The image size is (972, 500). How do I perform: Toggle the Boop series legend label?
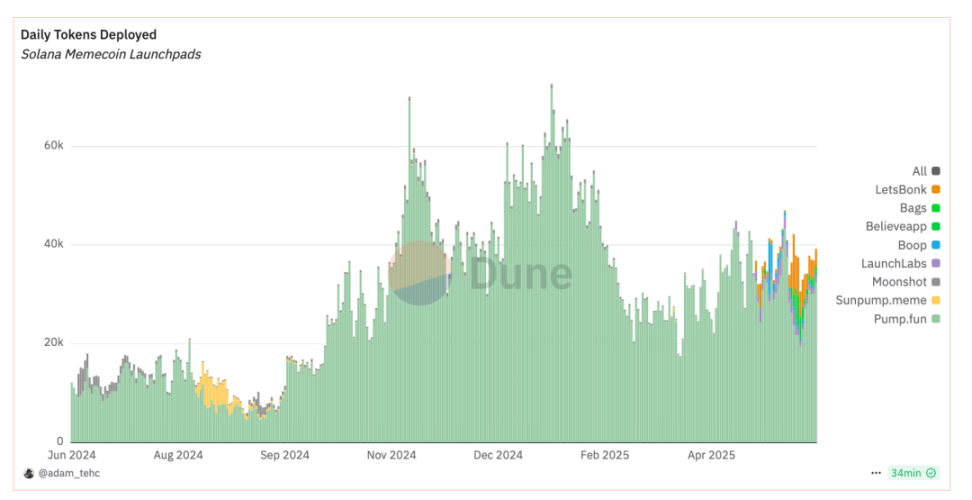click(x=912, y=245)
